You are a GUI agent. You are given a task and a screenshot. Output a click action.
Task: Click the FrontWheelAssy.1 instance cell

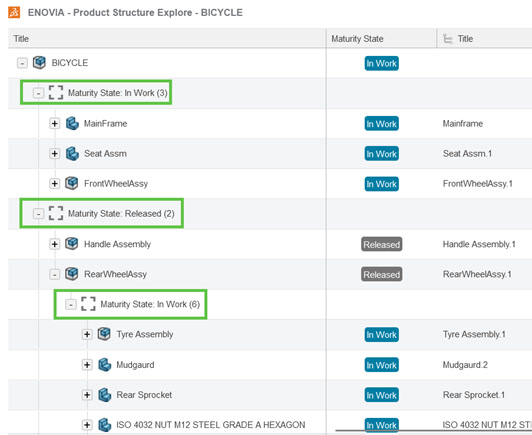478,184
